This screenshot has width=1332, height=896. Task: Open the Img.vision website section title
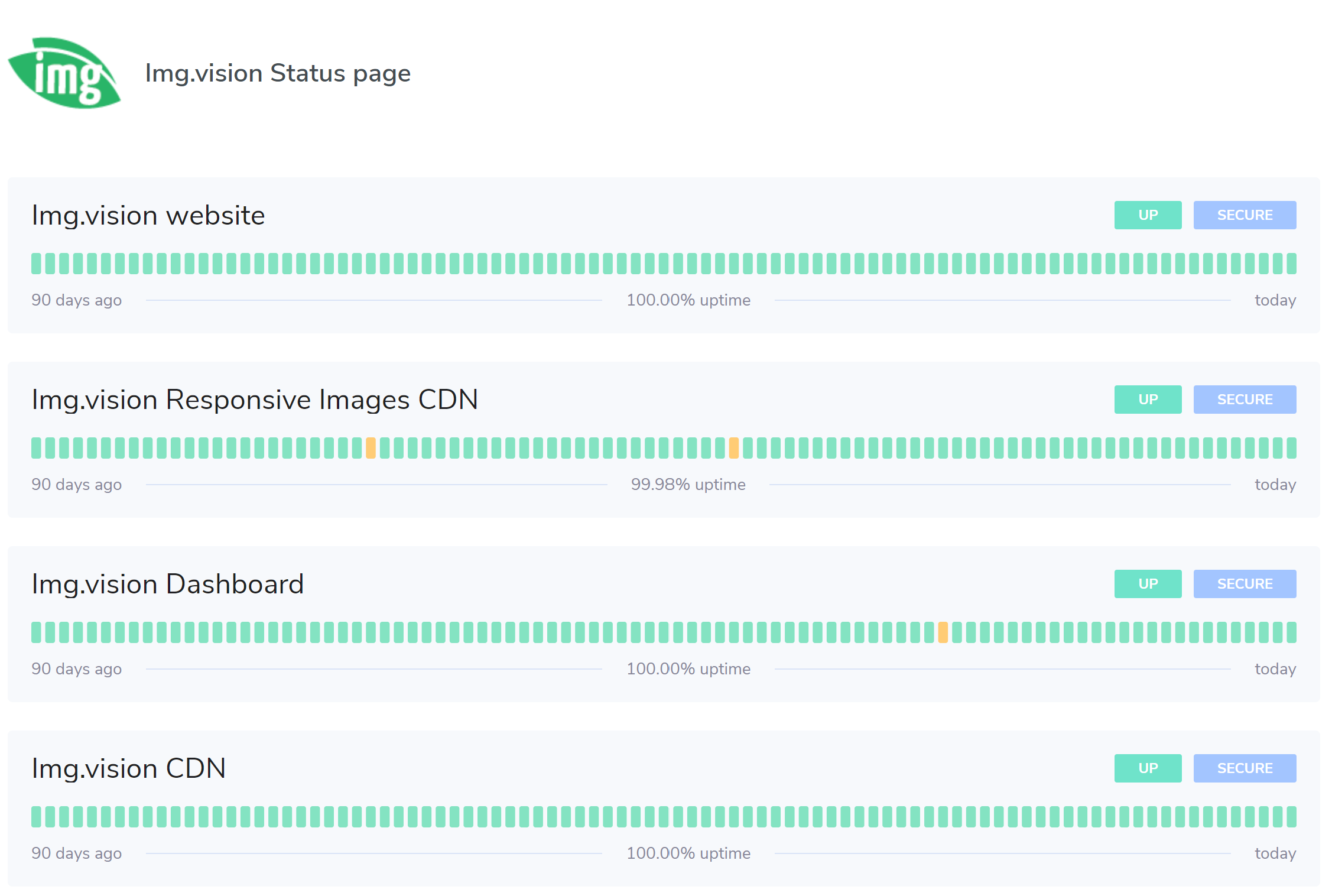(x=148, y=215)
